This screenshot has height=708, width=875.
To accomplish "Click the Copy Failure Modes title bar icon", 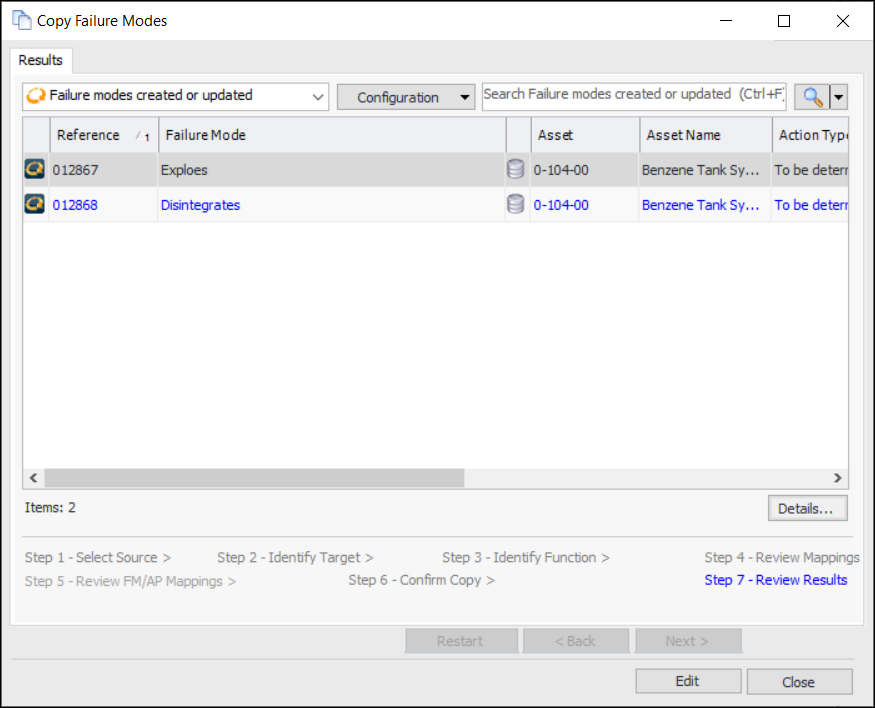I will coord(21,20).
